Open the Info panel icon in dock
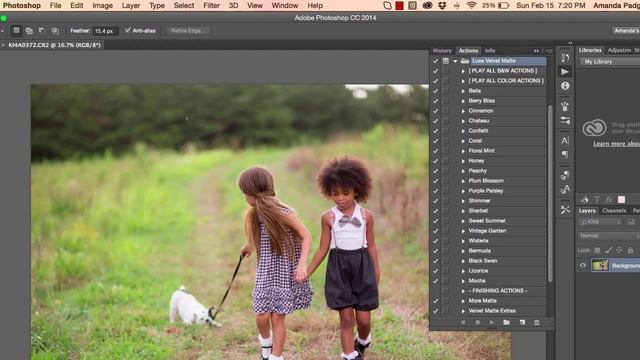This screenshot has width=640, height=360. (565, 86)
